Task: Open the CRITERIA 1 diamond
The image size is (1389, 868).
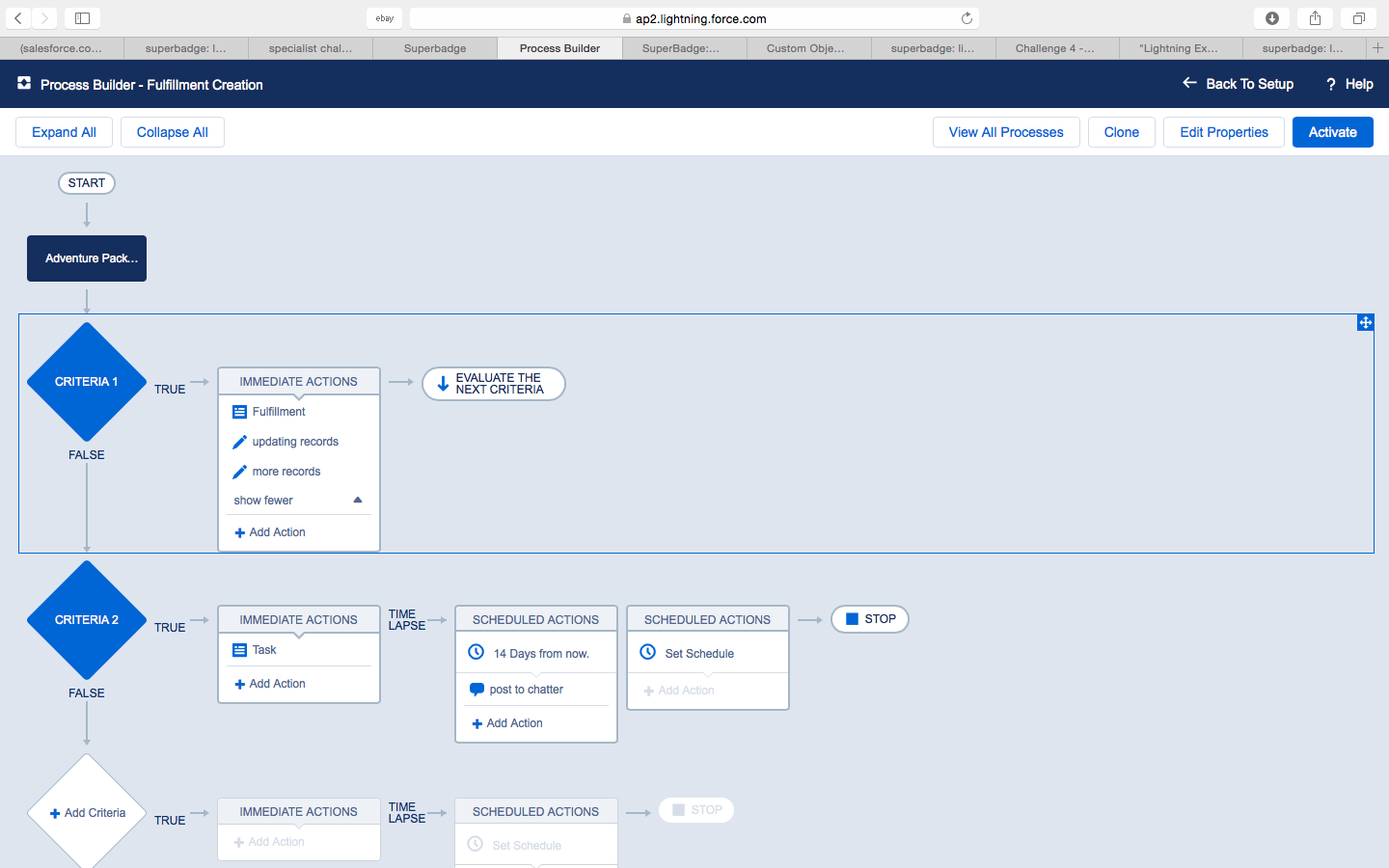Action: [x=87, y=382]
